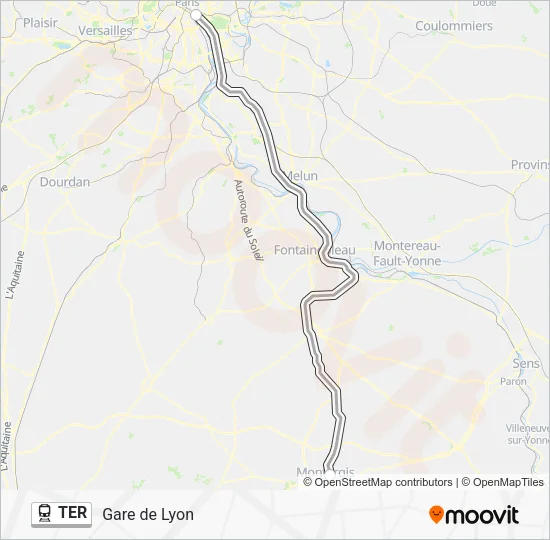
Task: Click the moovit wordmark text
Action: 482,515
